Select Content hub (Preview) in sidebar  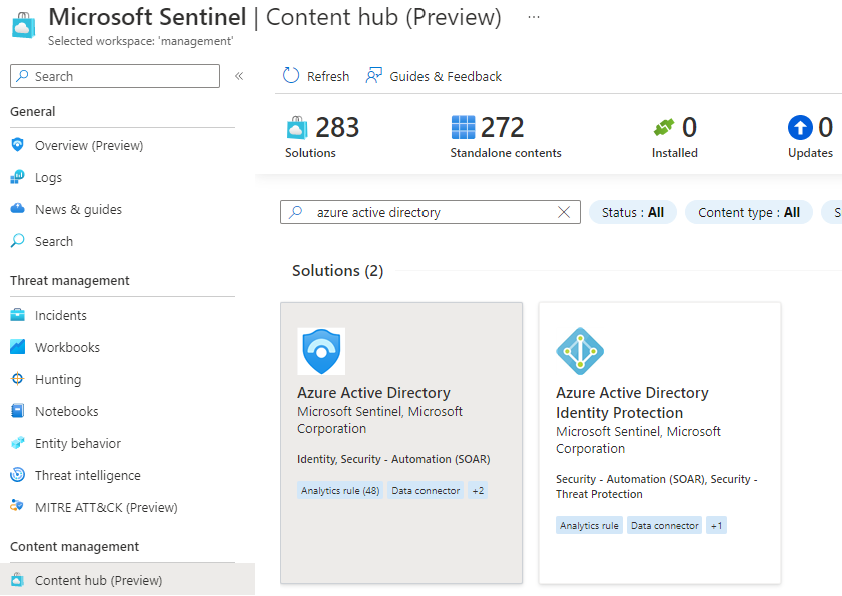point(98,580)
